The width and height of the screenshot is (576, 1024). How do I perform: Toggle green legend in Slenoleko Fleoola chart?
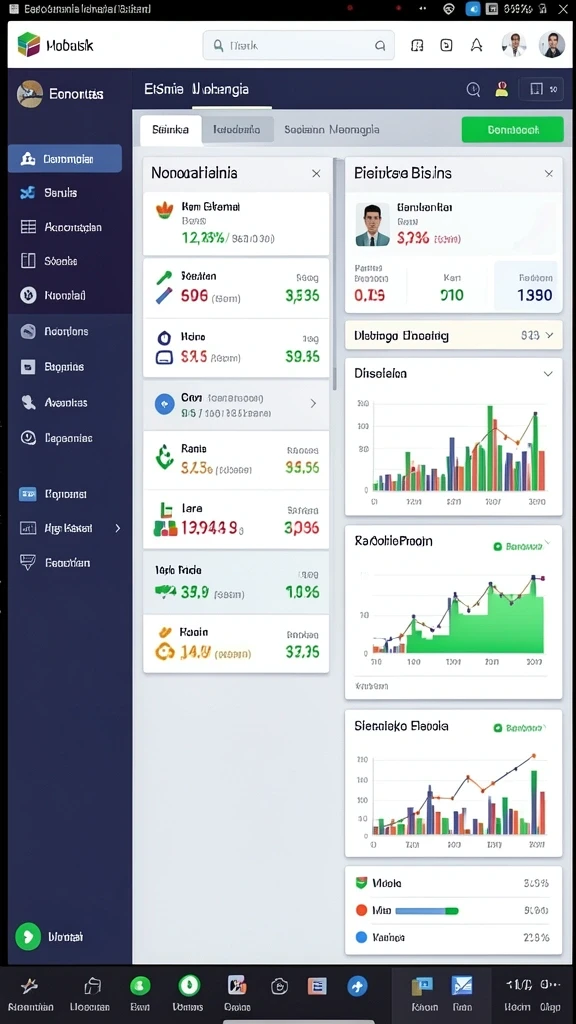[518, 727]
